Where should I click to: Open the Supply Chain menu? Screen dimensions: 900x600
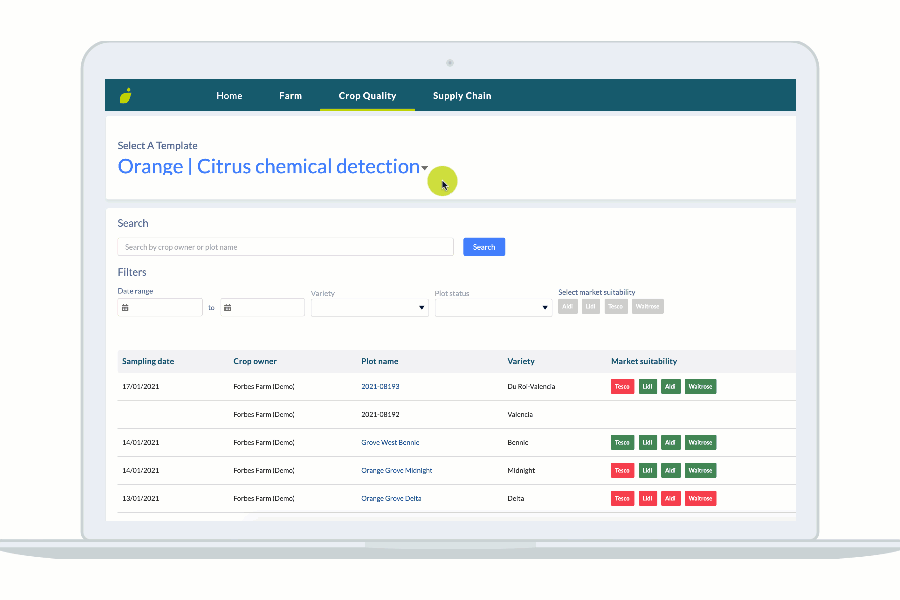pyautogui.click(x=462, y=96)
